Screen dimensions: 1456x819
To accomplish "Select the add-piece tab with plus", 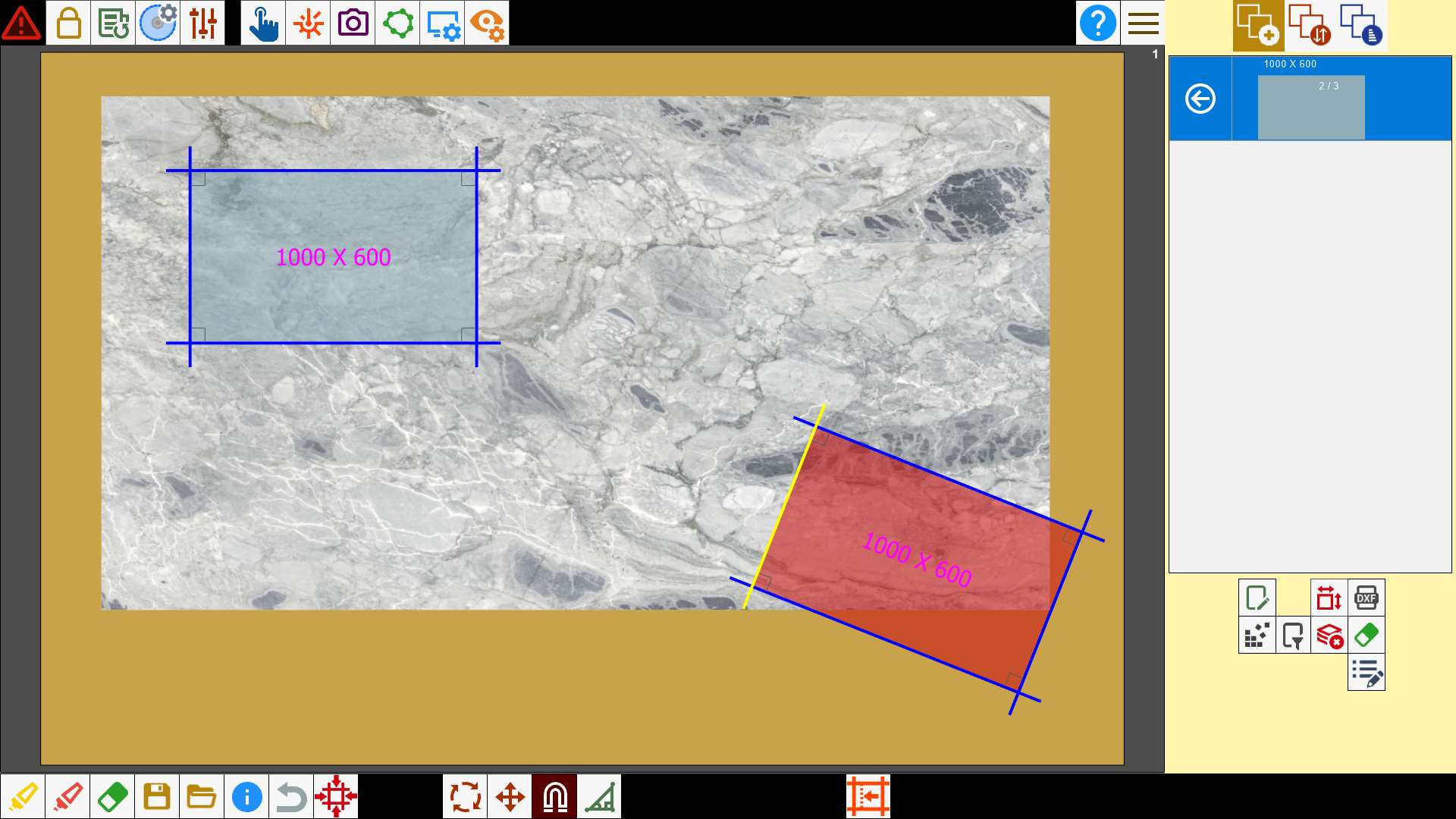I will pyautogui.click(x=1258, y=25).
